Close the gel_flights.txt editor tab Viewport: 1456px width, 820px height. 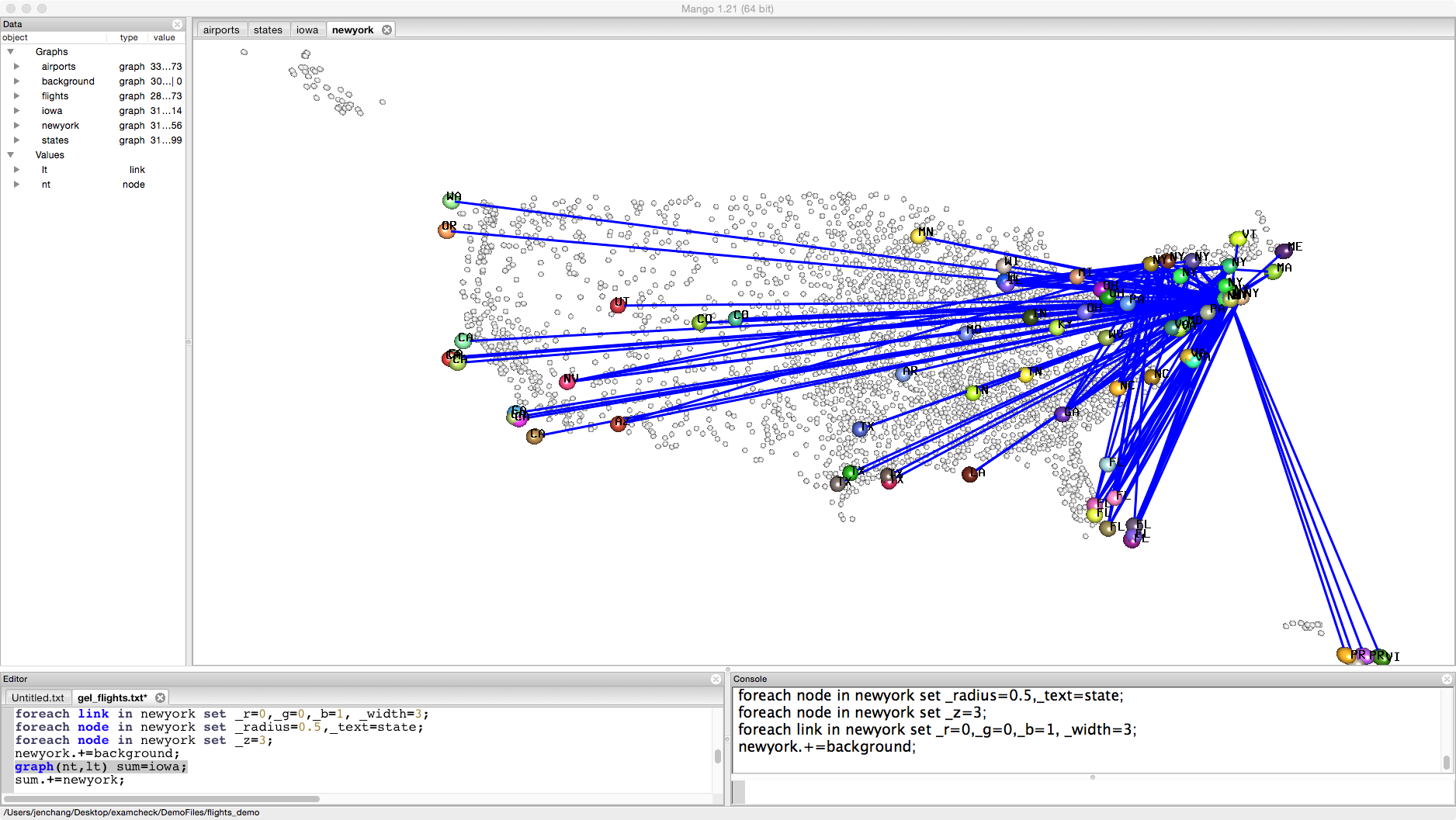(x=161, y=697)
